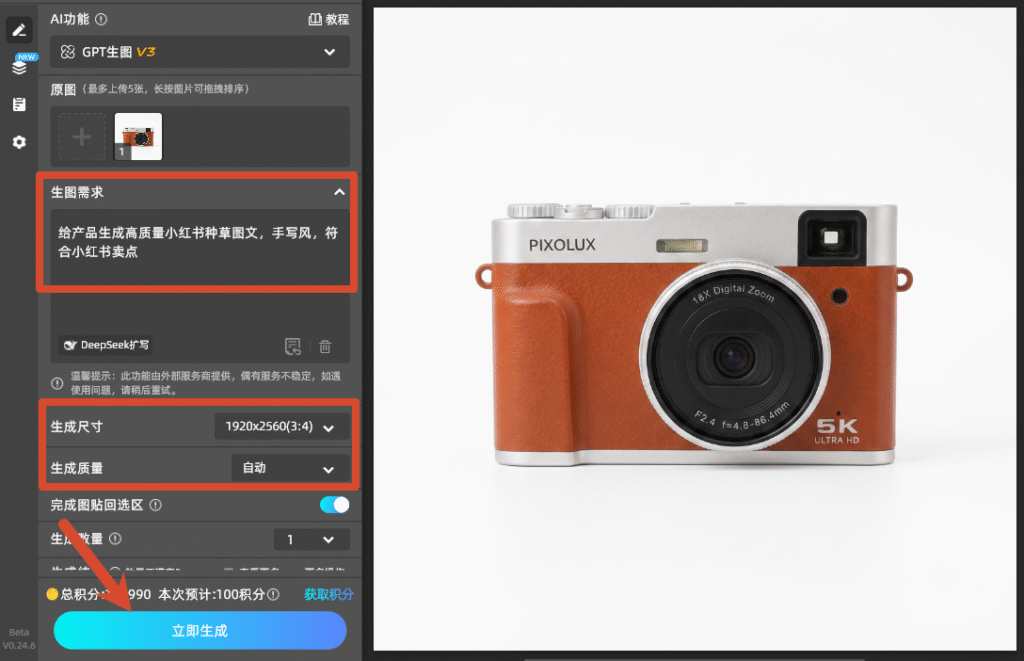The width and height of the screenshot is (1024, 661).
Task: Click the Beta V0.24.6 version text
Action: [x=19, y=639]
